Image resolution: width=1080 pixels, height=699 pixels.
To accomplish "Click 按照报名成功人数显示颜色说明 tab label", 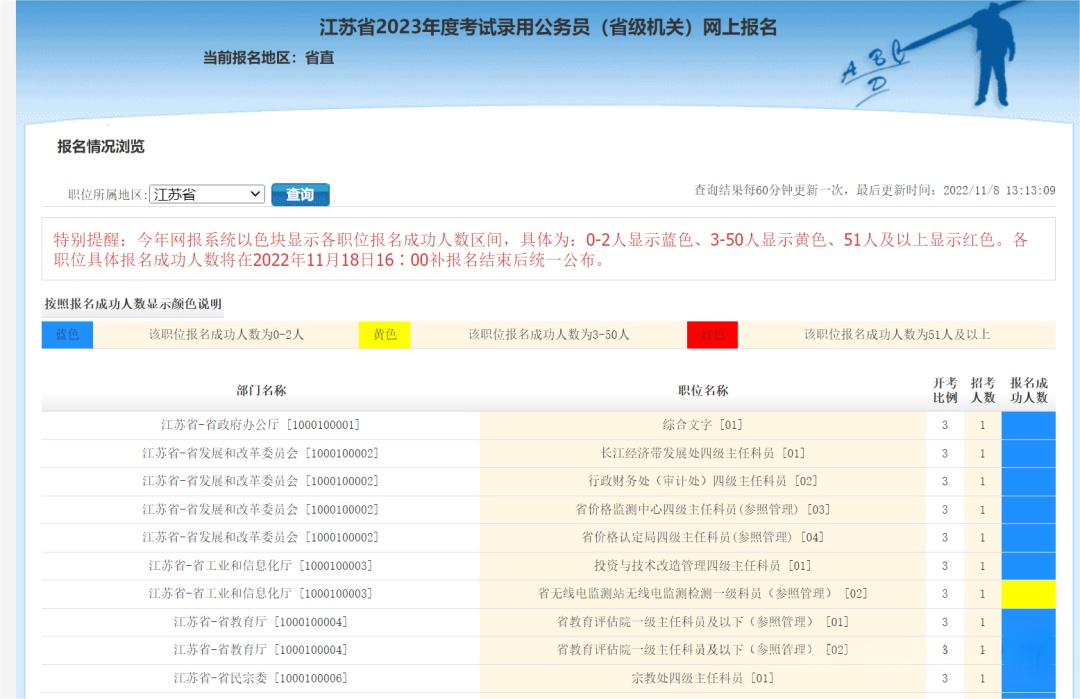I will coord(133,304).
